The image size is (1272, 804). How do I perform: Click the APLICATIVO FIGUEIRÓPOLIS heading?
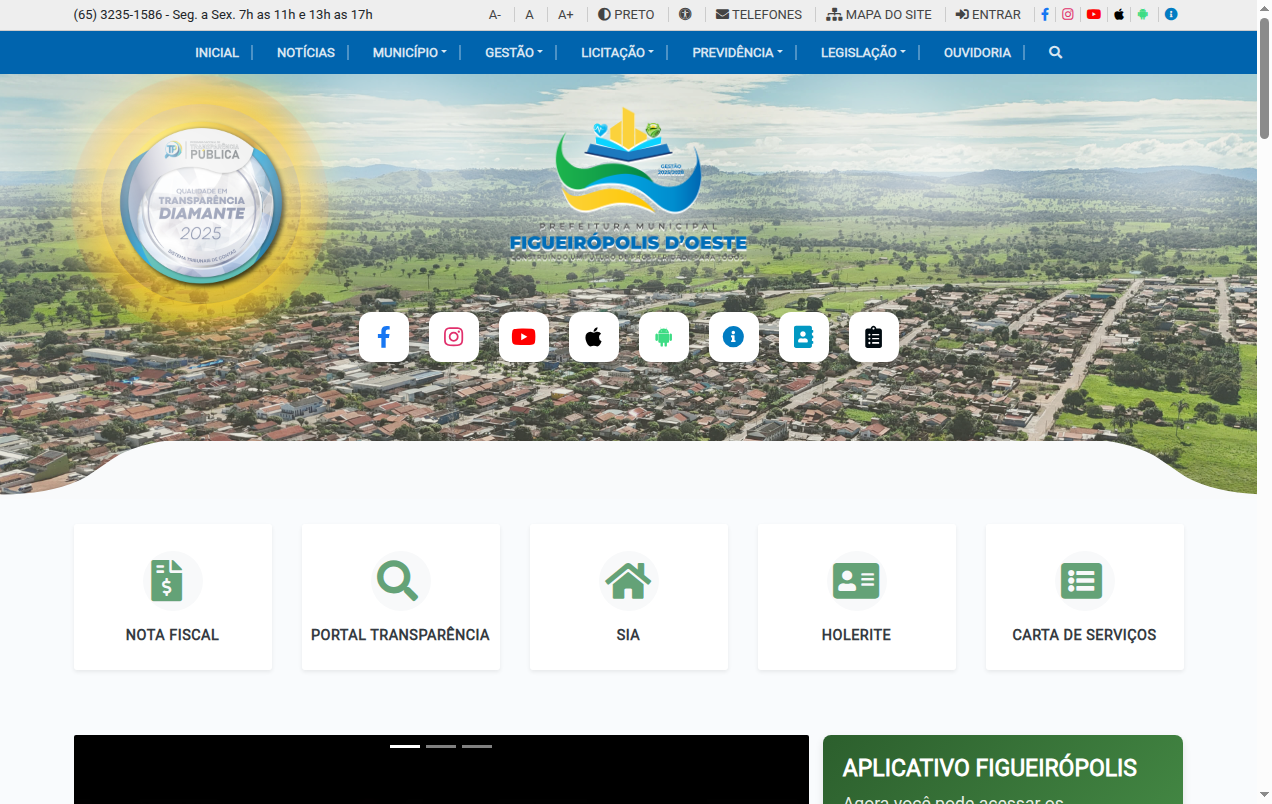point(990,768)
